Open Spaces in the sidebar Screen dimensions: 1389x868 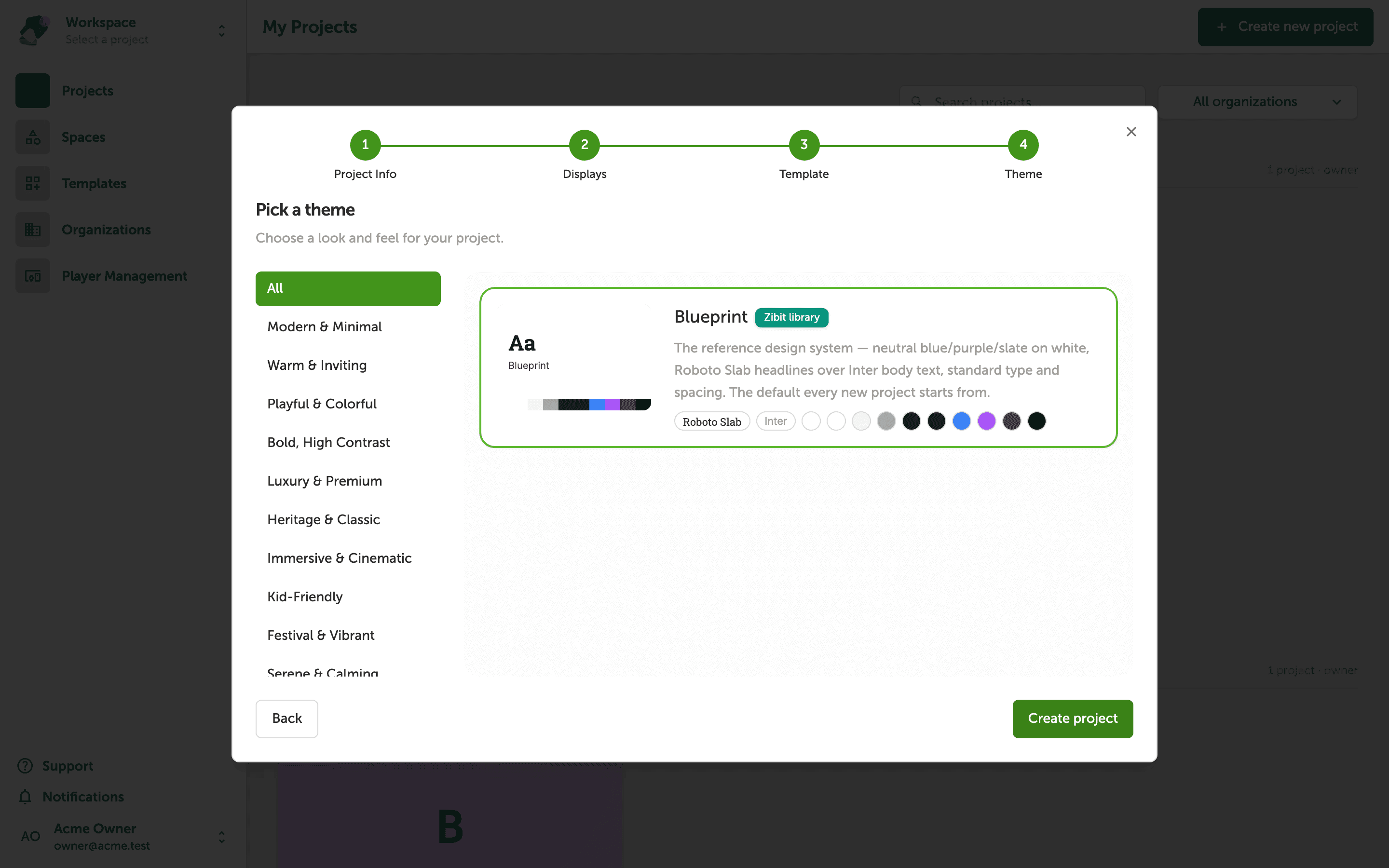123,137
